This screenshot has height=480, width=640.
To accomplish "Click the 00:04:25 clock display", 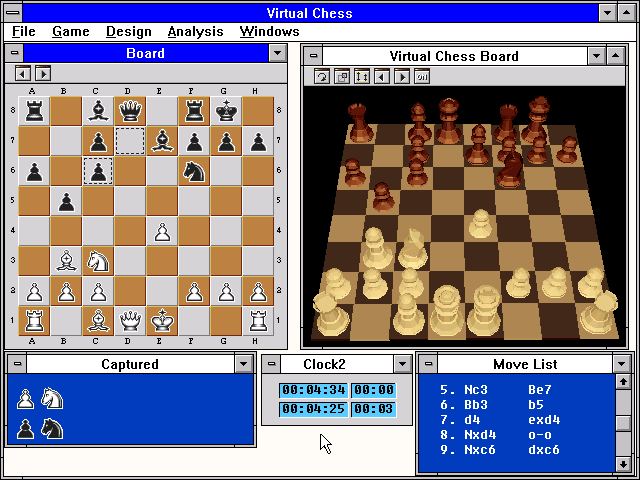I will click(x=313, y=409).
